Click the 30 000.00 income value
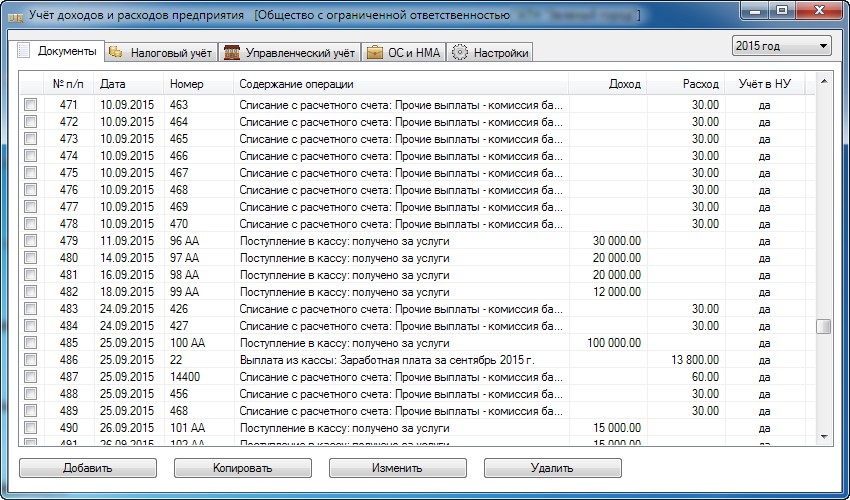Viewport: 850px width, 500px height. pos(617,241)
